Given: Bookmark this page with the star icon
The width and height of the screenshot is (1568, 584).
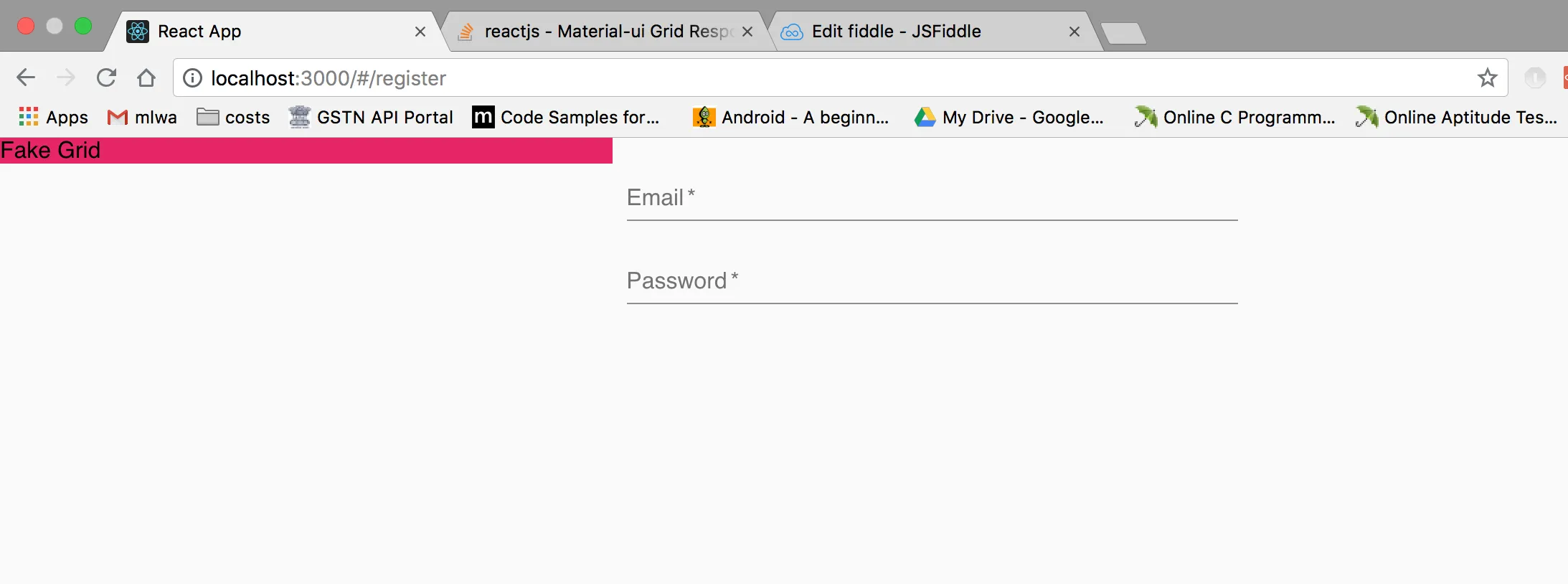Looking at the screenshot, I should point(1487,77).
